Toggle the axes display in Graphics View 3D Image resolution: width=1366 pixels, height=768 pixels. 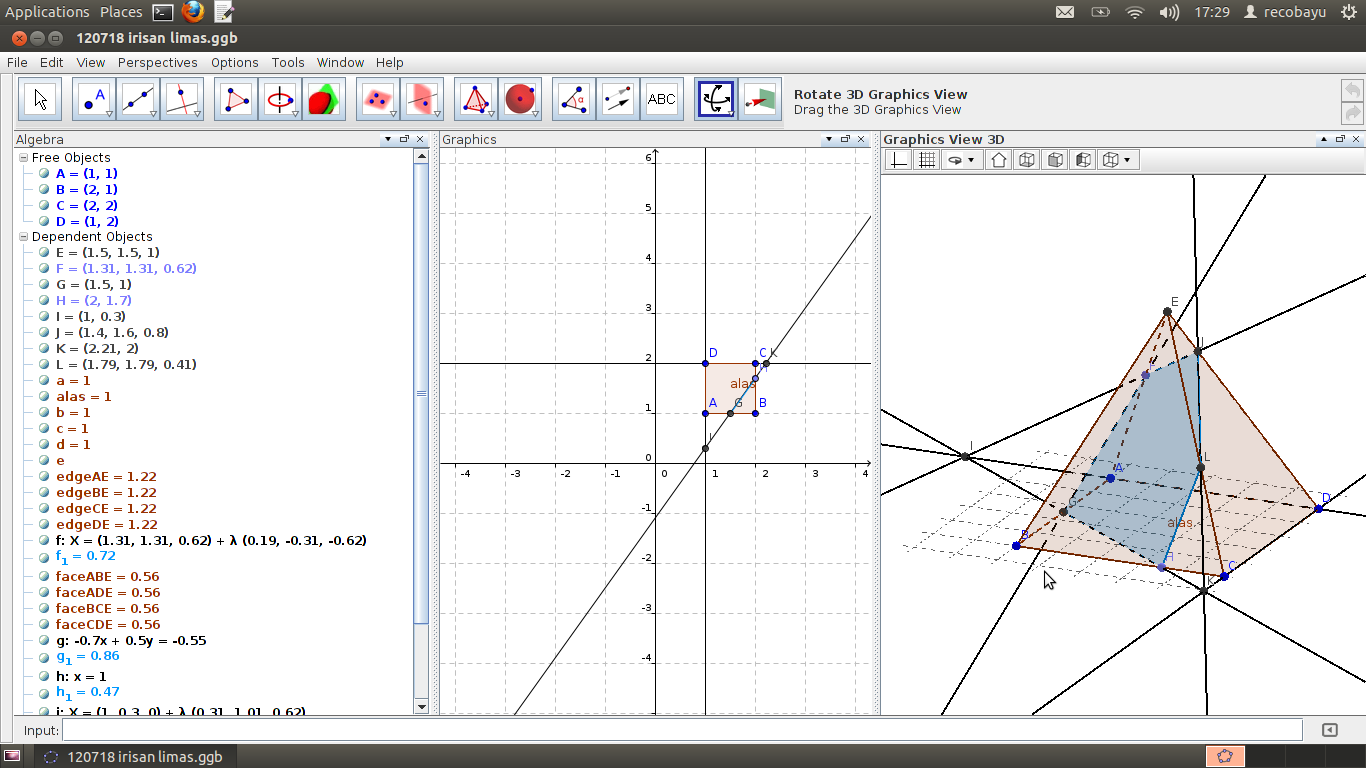(x=897, y=159)
